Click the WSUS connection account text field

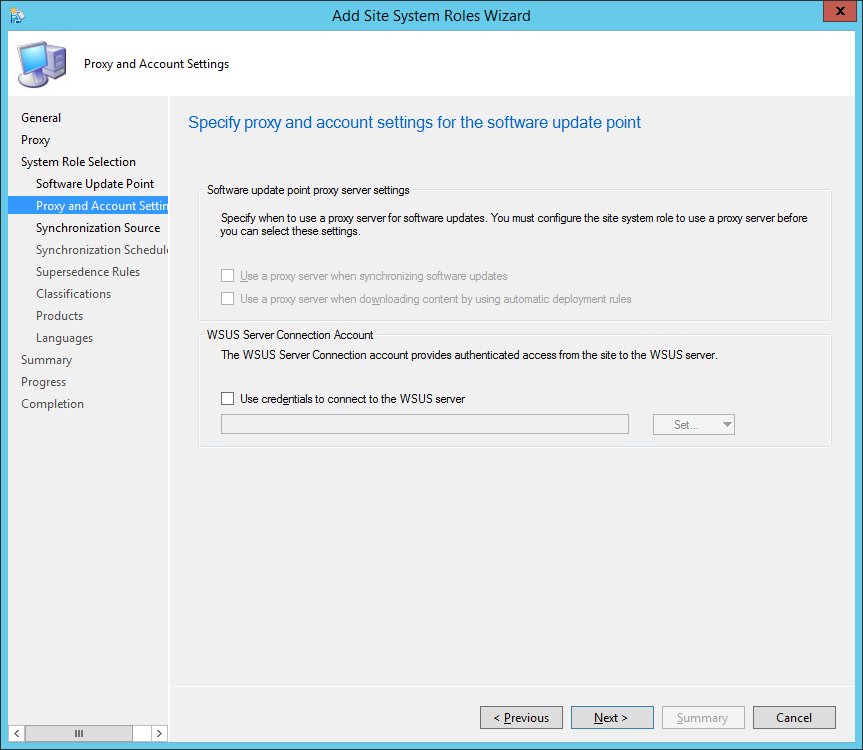point(424,424)
